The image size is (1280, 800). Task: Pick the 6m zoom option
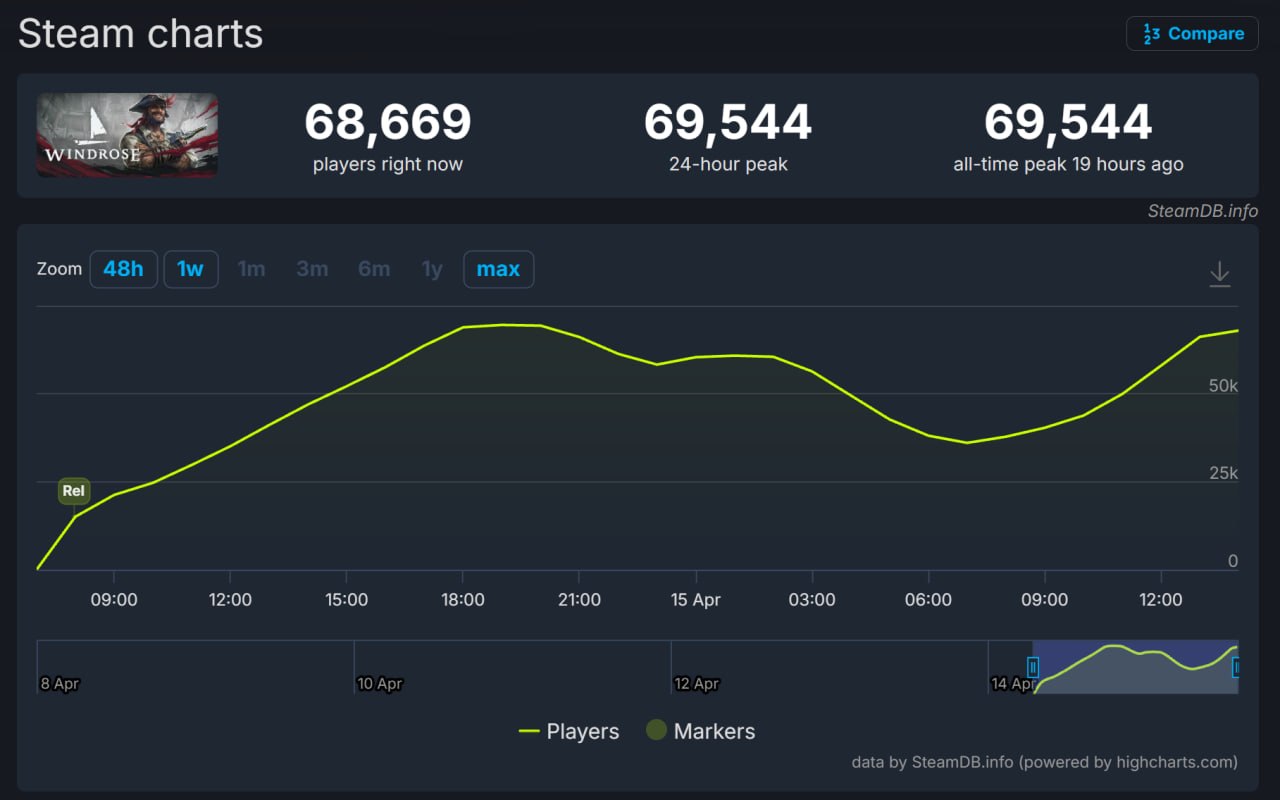pyautogui.click(x=374, y=270)
